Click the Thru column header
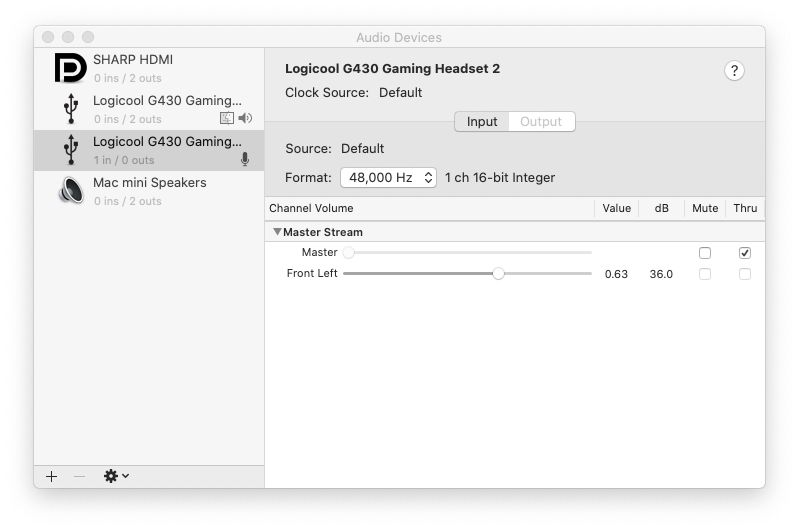Image resolution: width=799 pixels, height=530 pixels. [x=745, y=208]
